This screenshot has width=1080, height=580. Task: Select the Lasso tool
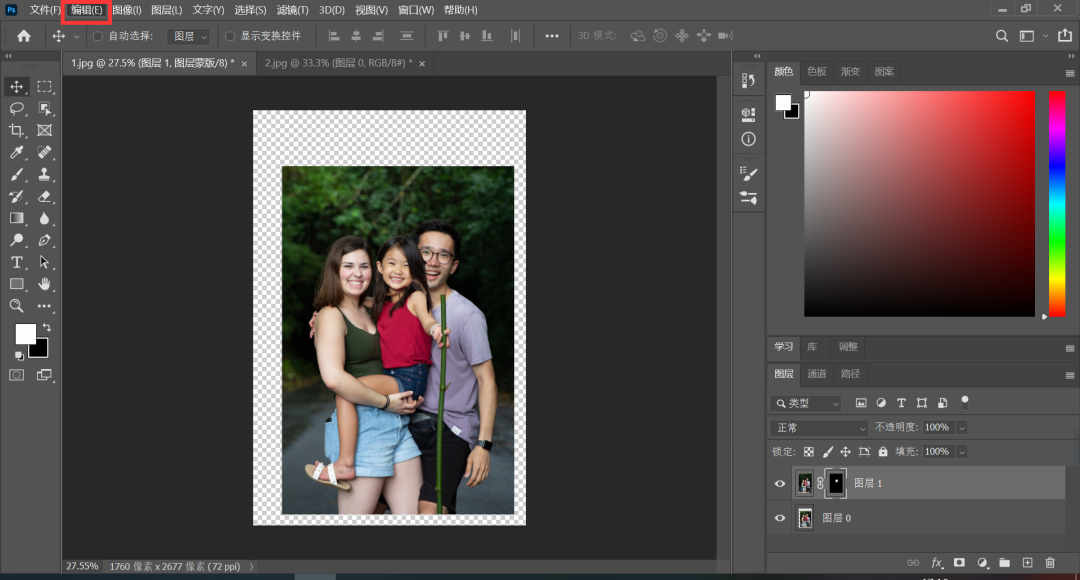[x=17, y=109]
